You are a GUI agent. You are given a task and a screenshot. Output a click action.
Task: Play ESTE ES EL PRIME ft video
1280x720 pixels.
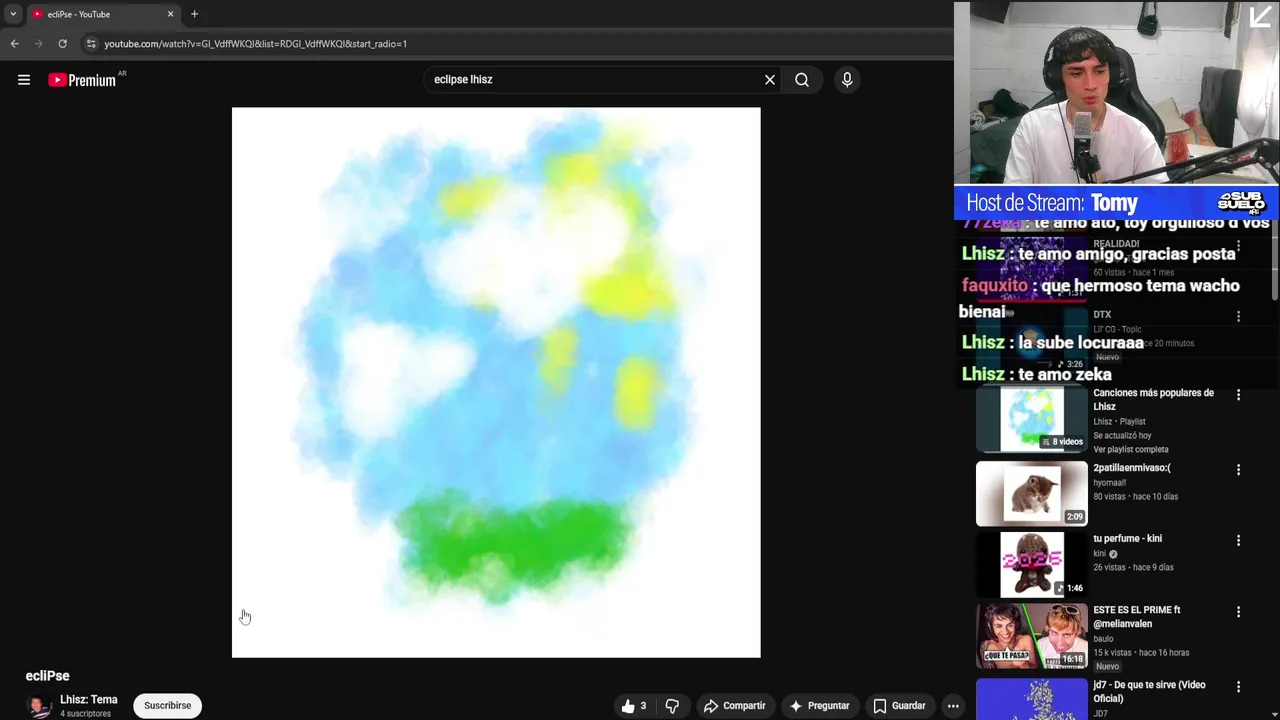[1136, 617]
